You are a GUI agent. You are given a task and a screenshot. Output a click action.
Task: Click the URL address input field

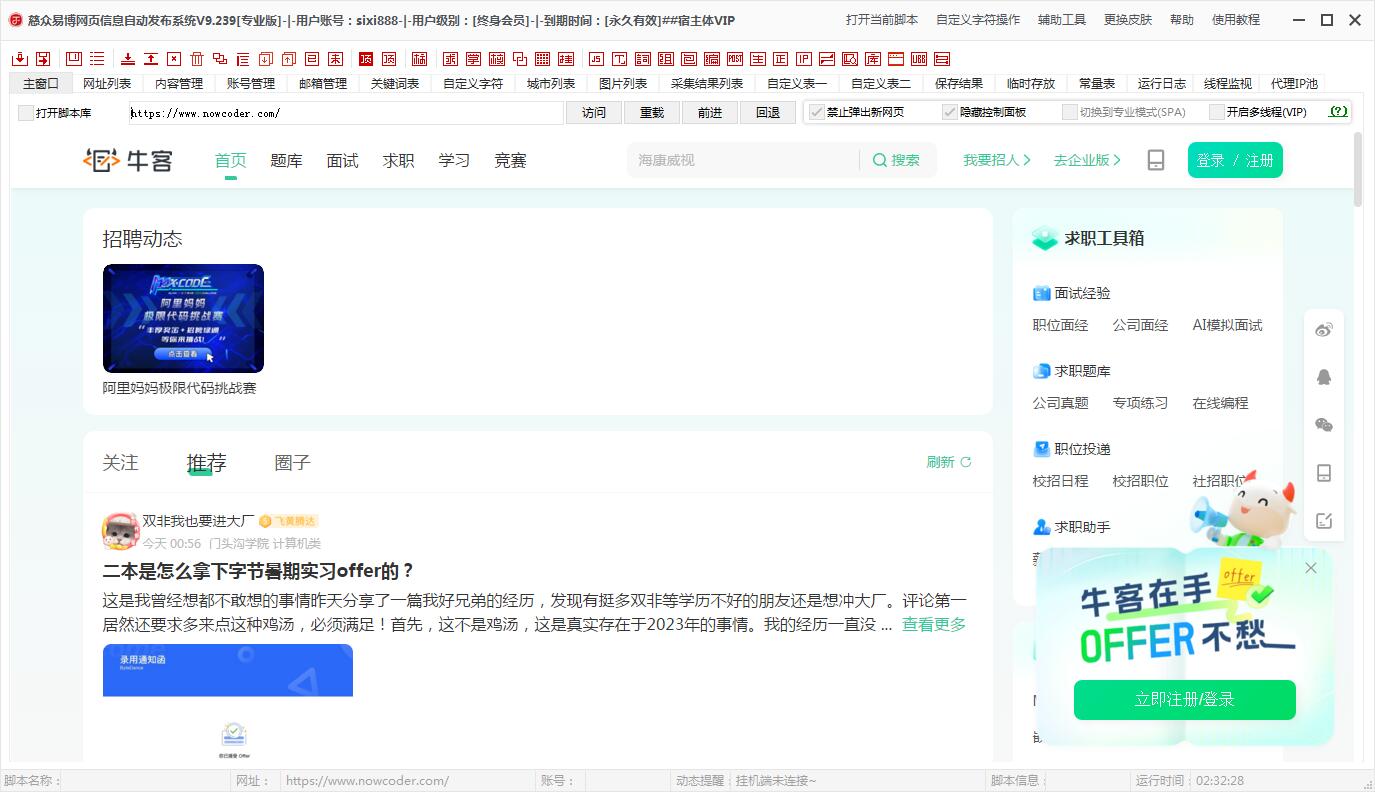346,113
